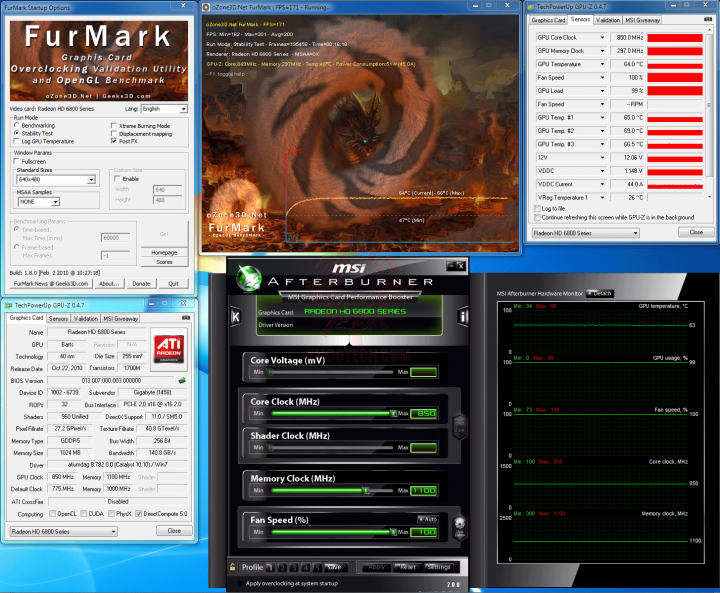The image size is (720, 593).
Task: Select Afterburner profile slot 5
Action: click(317, 567)
